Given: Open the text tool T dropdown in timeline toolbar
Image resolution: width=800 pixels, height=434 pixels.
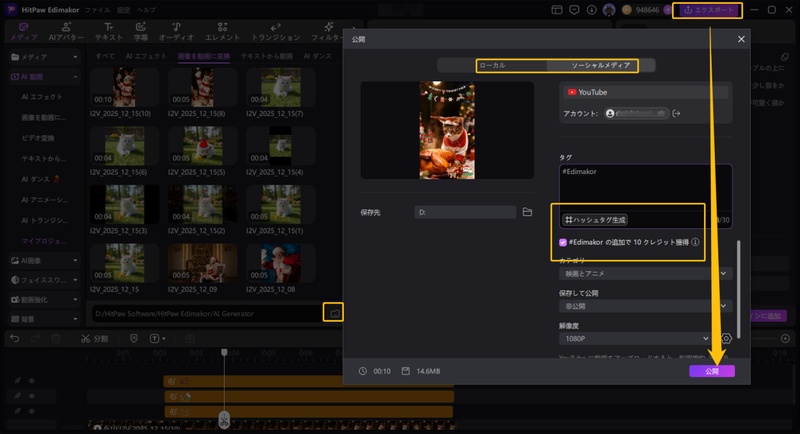Looking at the screenshot, I should (157, 339).
